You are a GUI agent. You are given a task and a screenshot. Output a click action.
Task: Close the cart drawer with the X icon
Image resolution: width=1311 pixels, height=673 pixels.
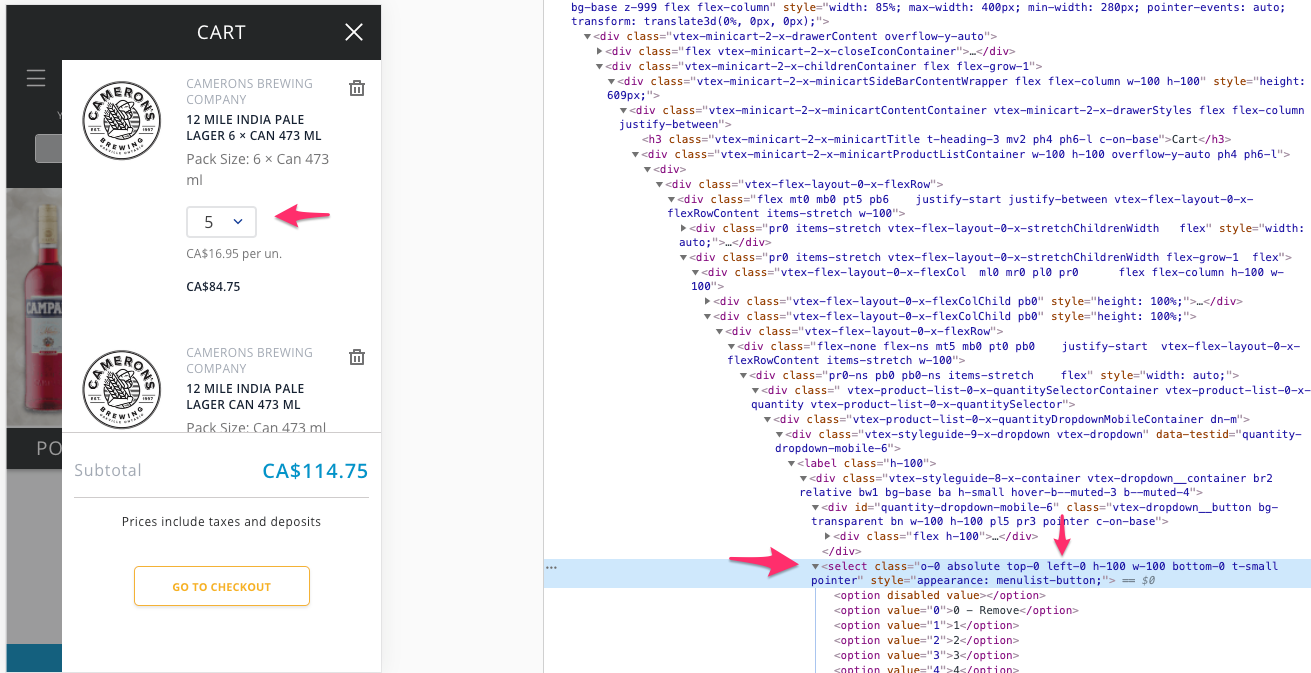[x=354, y=32]
